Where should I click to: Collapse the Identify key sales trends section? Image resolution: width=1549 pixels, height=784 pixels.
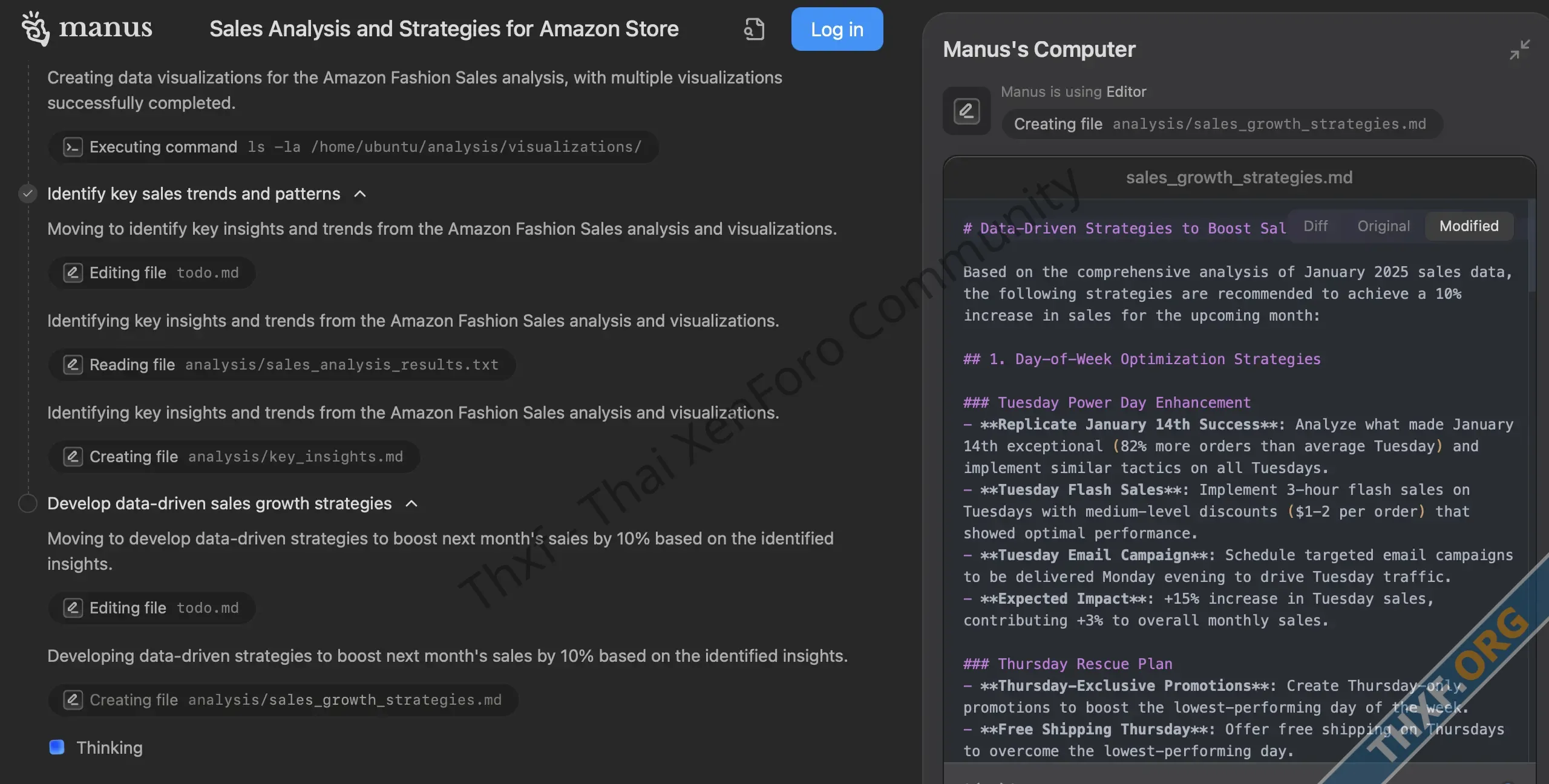click(x=360, y=194)
